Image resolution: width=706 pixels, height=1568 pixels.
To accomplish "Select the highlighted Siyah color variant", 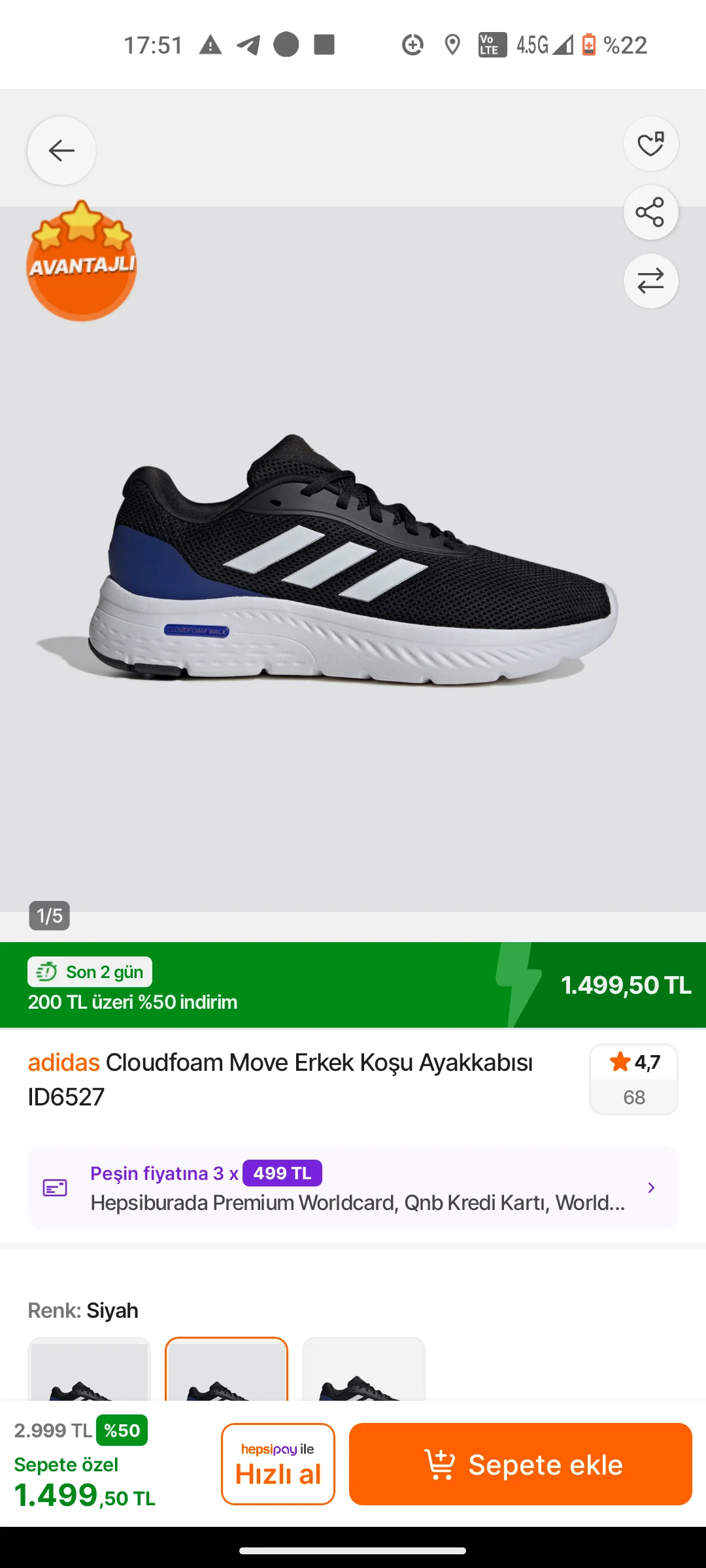I will pyautogui.click(x=226, y=1369).
